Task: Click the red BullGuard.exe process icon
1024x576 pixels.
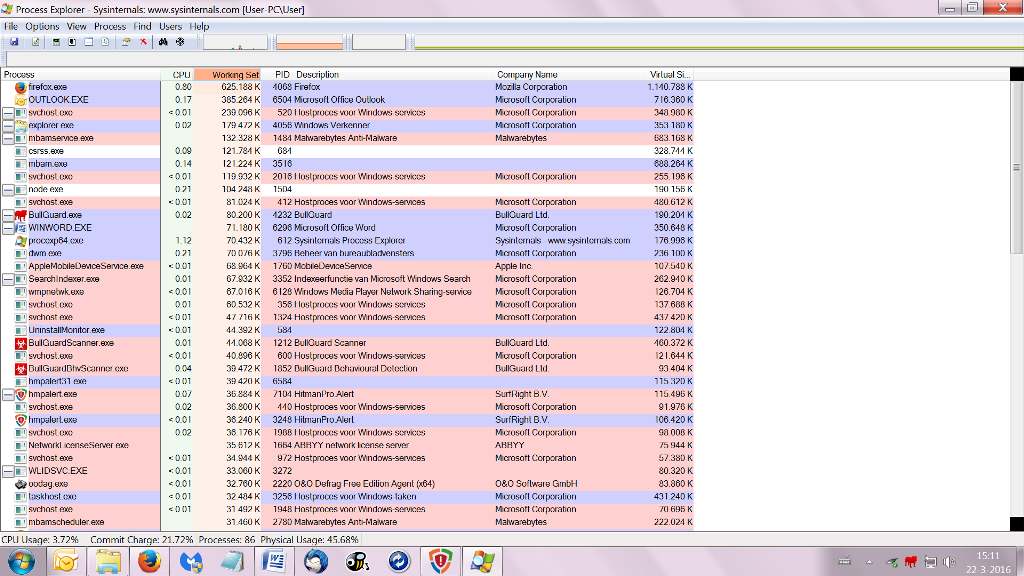Action: click(x=20, y=215)
